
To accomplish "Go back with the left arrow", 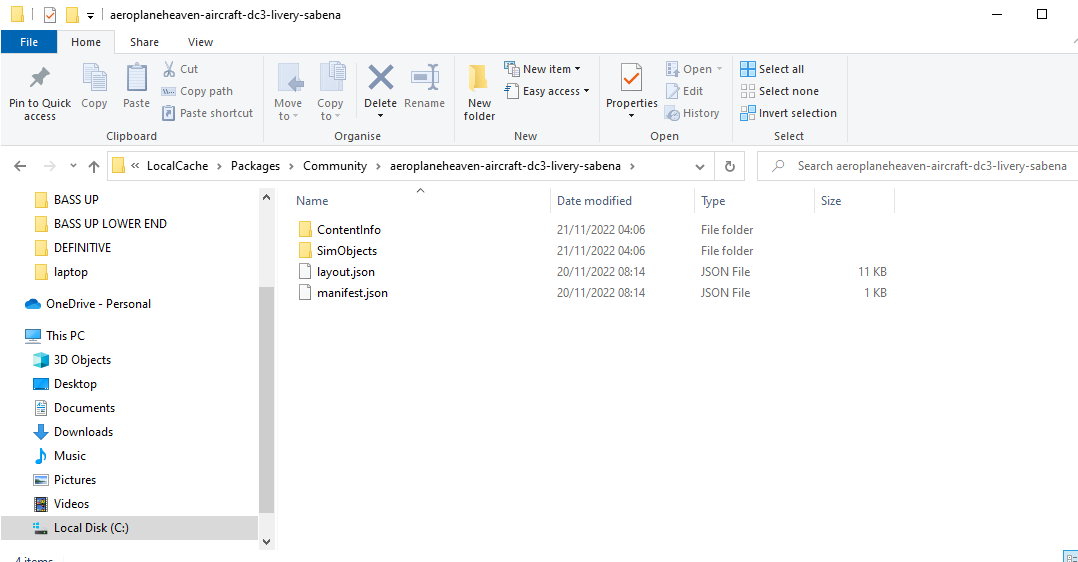I will (x=21, y=166).
